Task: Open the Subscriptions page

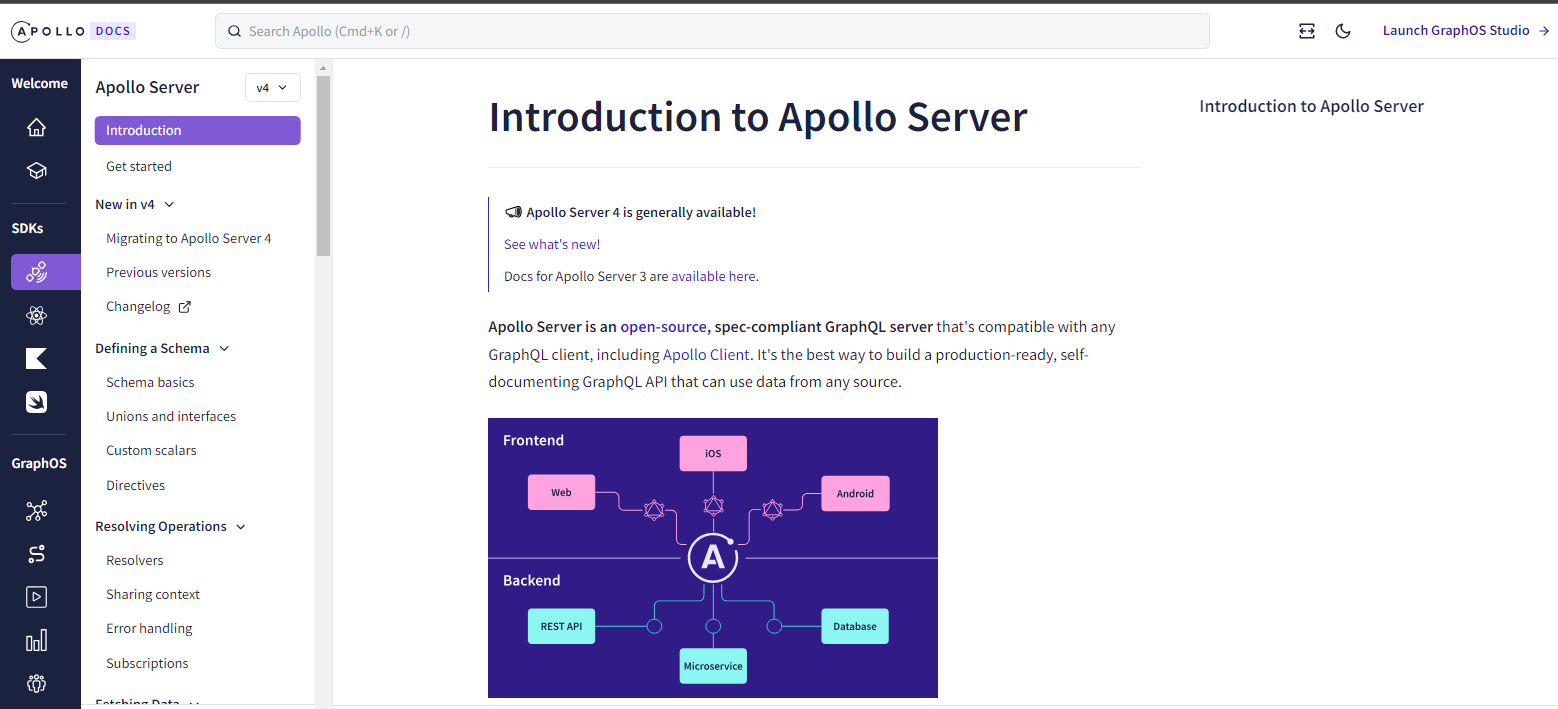Action: [147, 663]
